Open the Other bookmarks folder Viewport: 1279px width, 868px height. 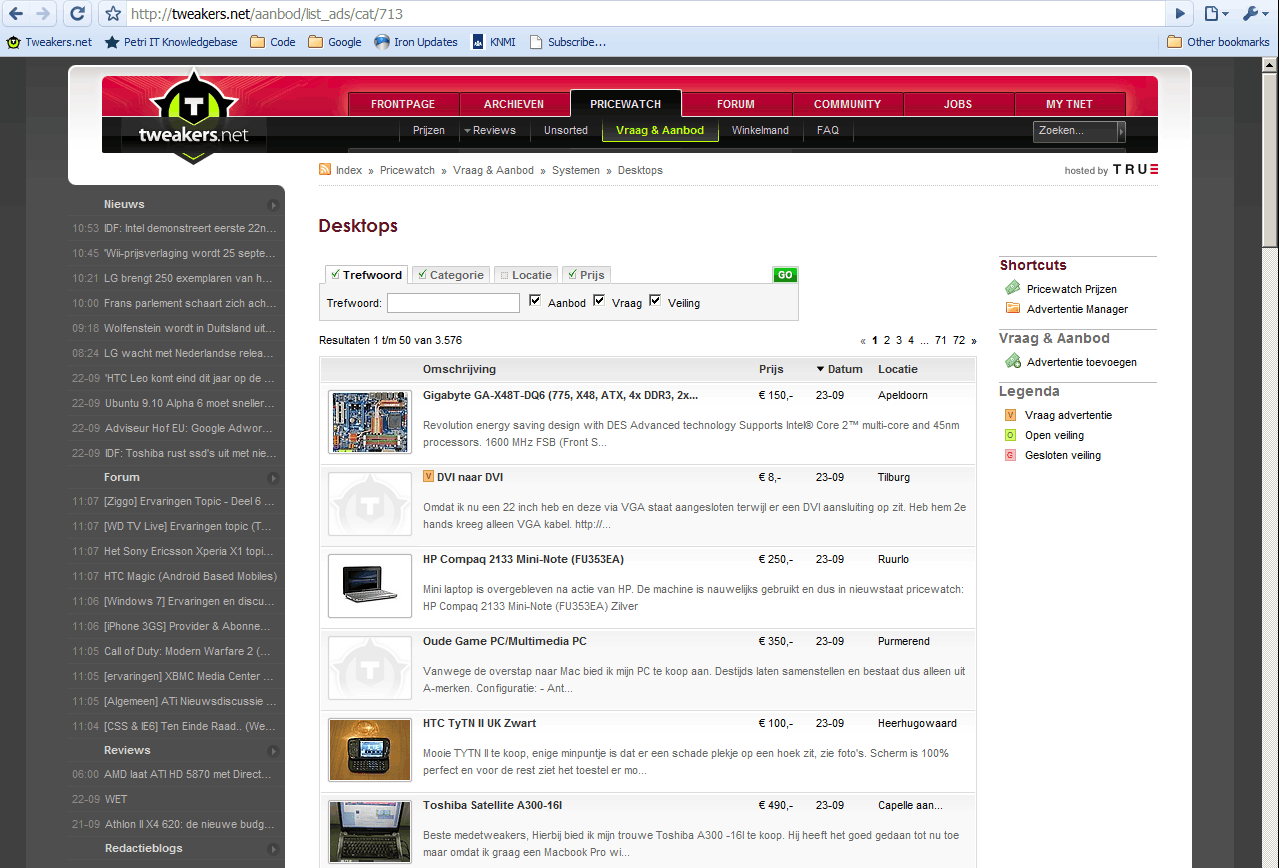1218,42
